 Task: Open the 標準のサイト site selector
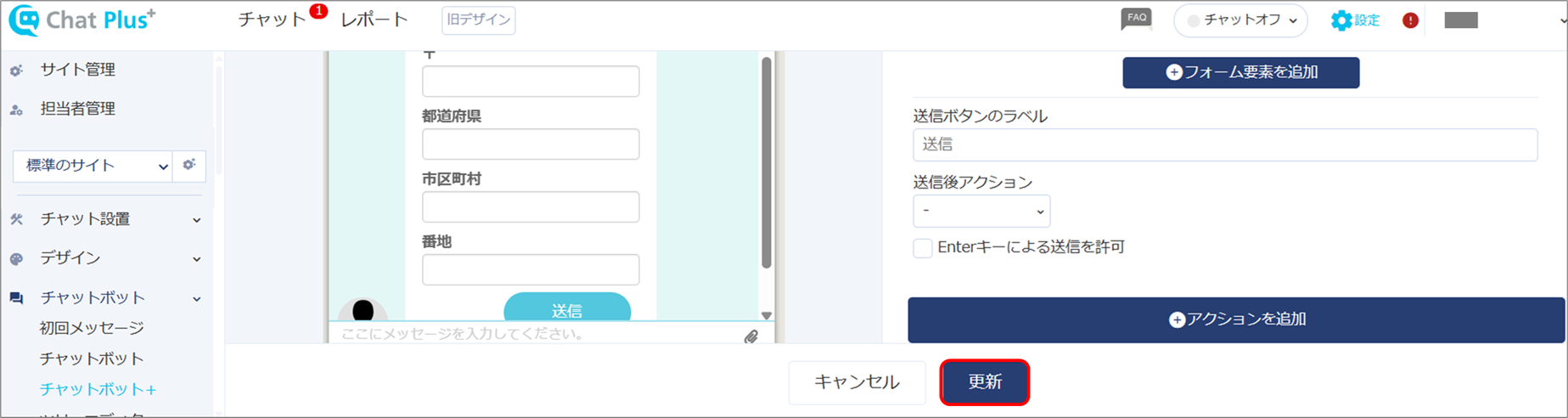[93, 166]
